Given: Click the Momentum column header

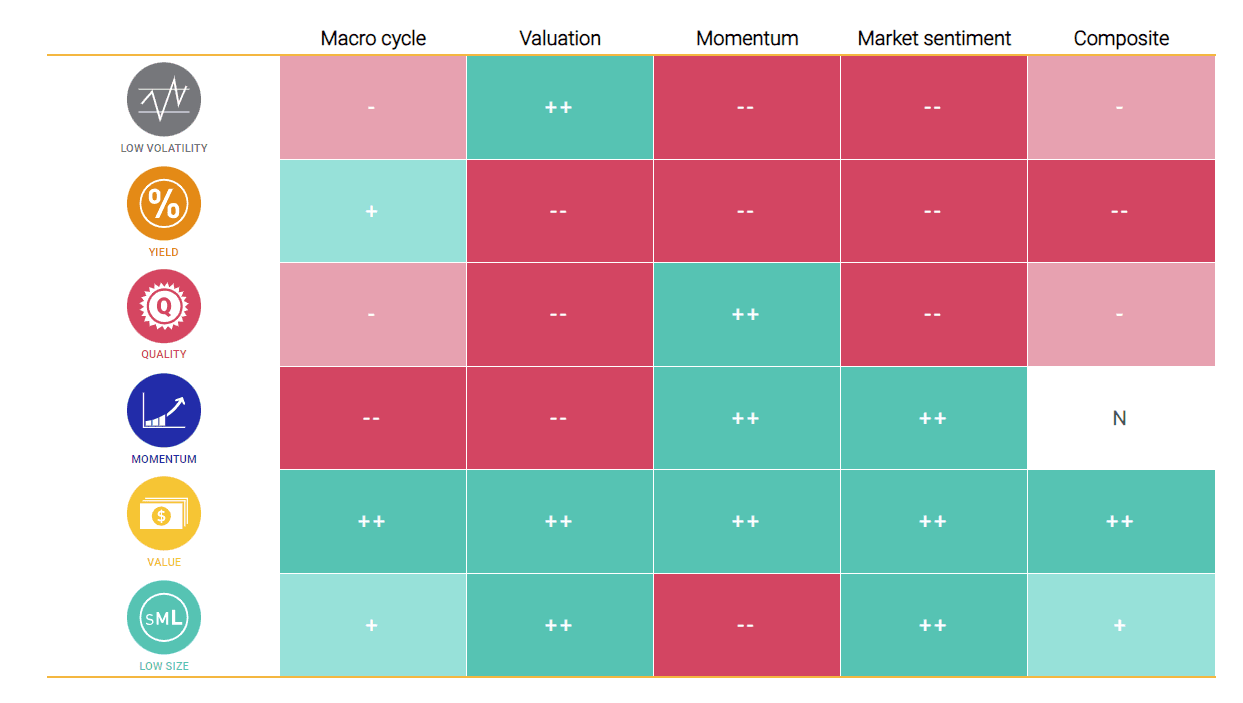Looking at the screenshot, I should pos(747,39).
